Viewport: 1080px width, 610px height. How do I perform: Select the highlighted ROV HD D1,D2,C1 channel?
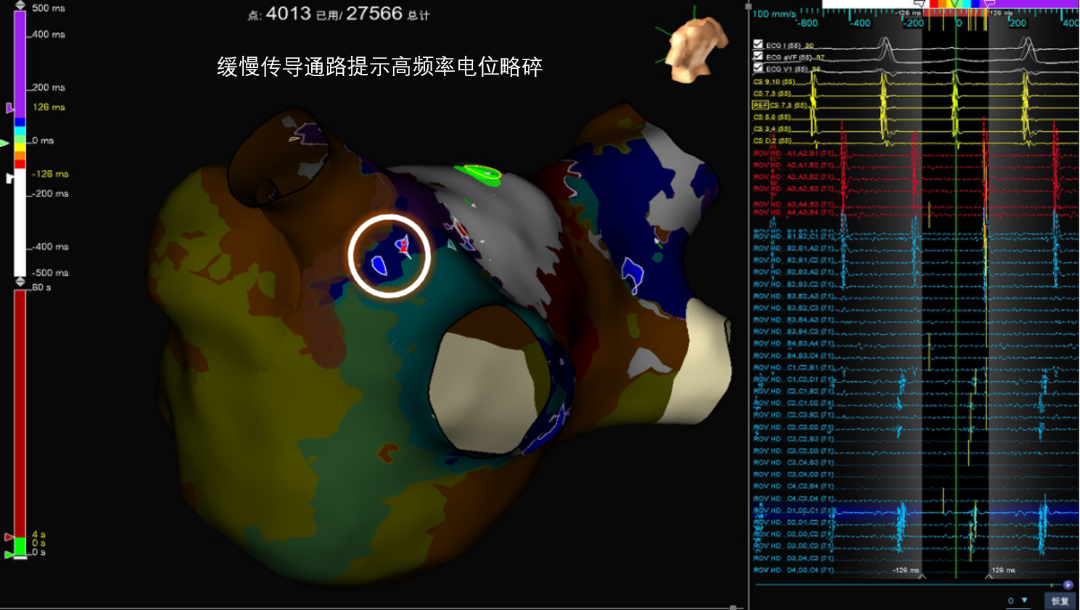pyautogui.click(x=793, y=510)
